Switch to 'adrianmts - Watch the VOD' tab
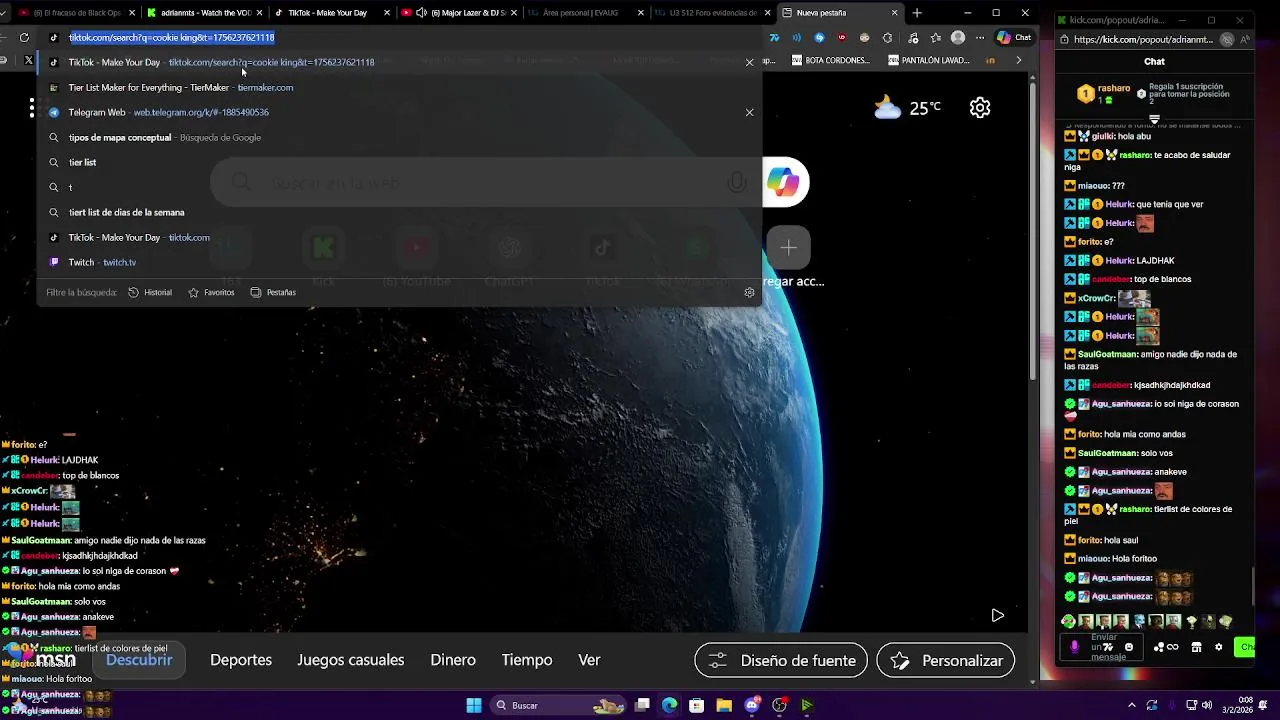The height and width of the screenshot is (720, 1280). pyautogui.click(x=204, y=13)
